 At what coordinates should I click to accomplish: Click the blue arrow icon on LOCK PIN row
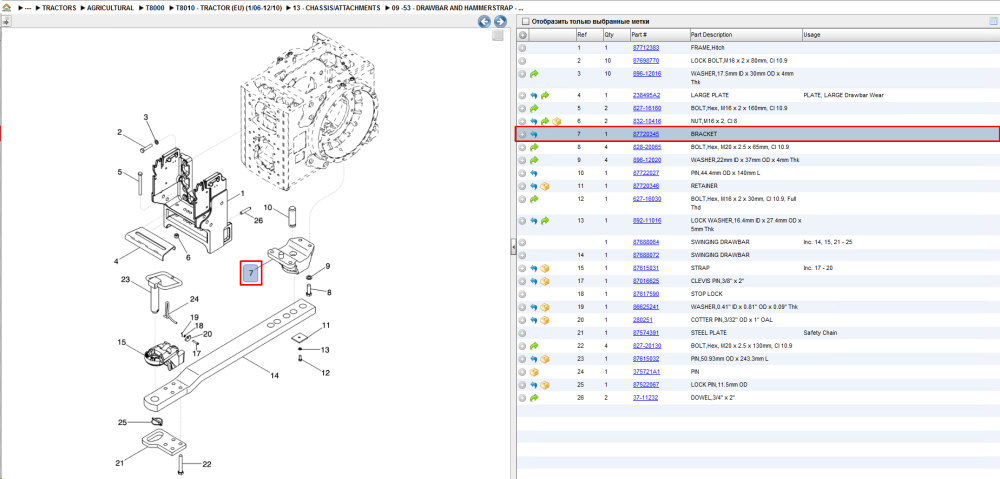click(534, 385)
